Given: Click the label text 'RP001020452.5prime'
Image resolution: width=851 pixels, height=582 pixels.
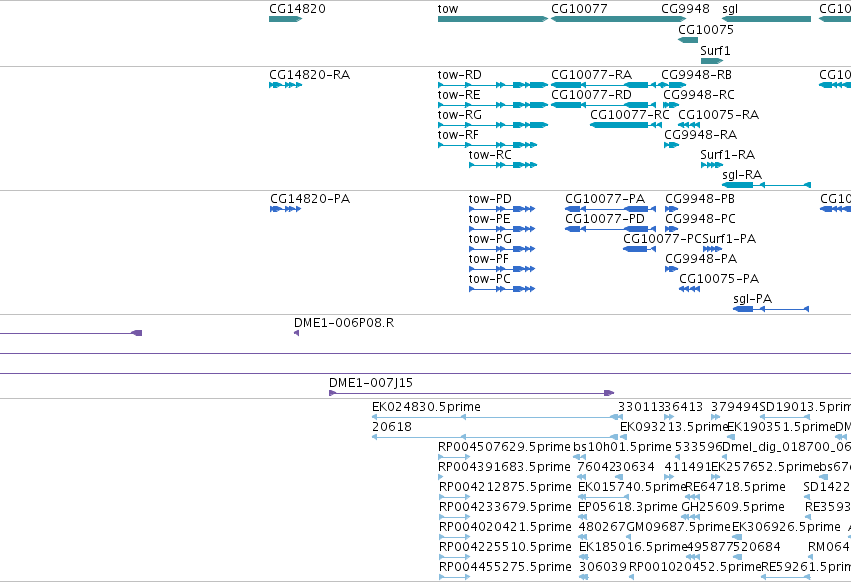Looking at the screenshot, I should 695,567.
